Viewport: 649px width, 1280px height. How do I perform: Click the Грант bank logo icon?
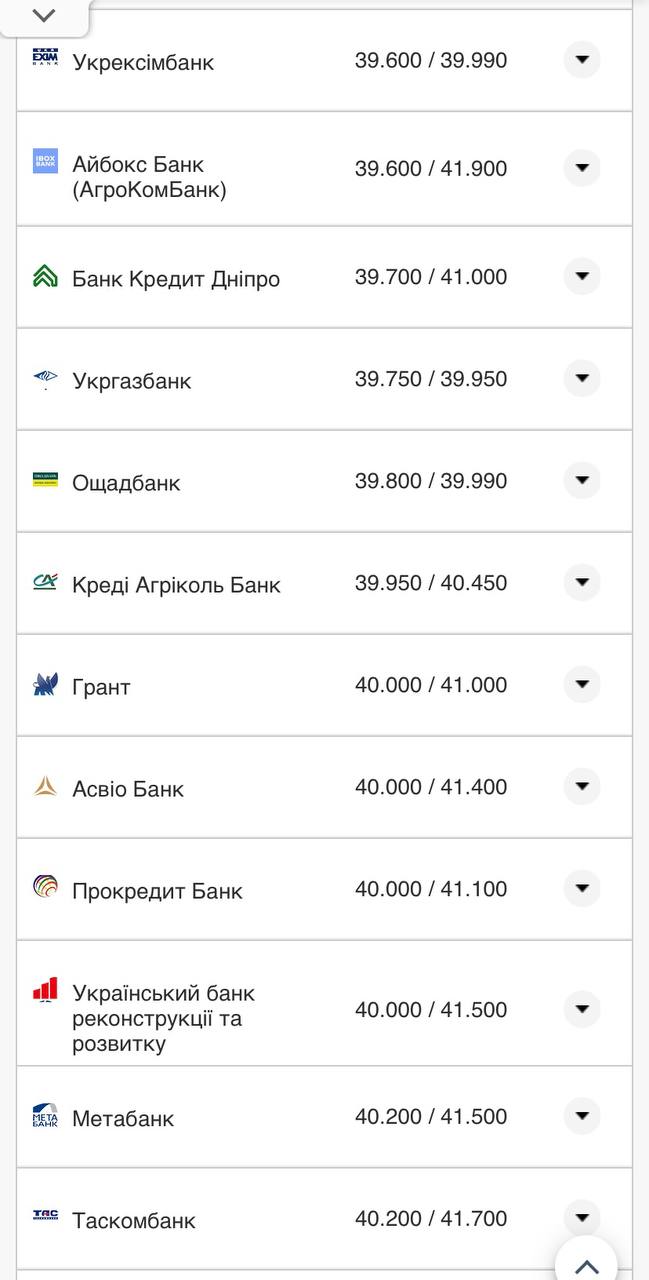click(x=45, y=685)
